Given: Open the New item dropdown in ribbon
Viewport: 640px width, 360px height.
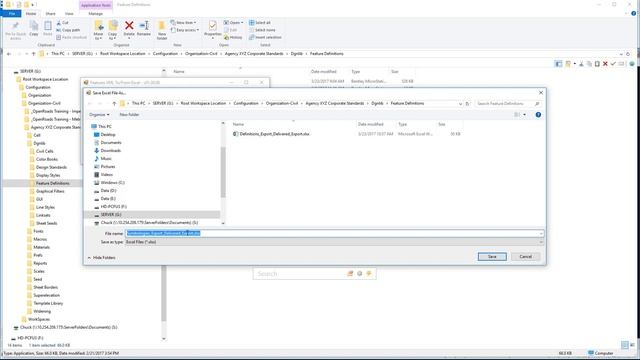Looking at the screenshot, I should click(183, 23).
